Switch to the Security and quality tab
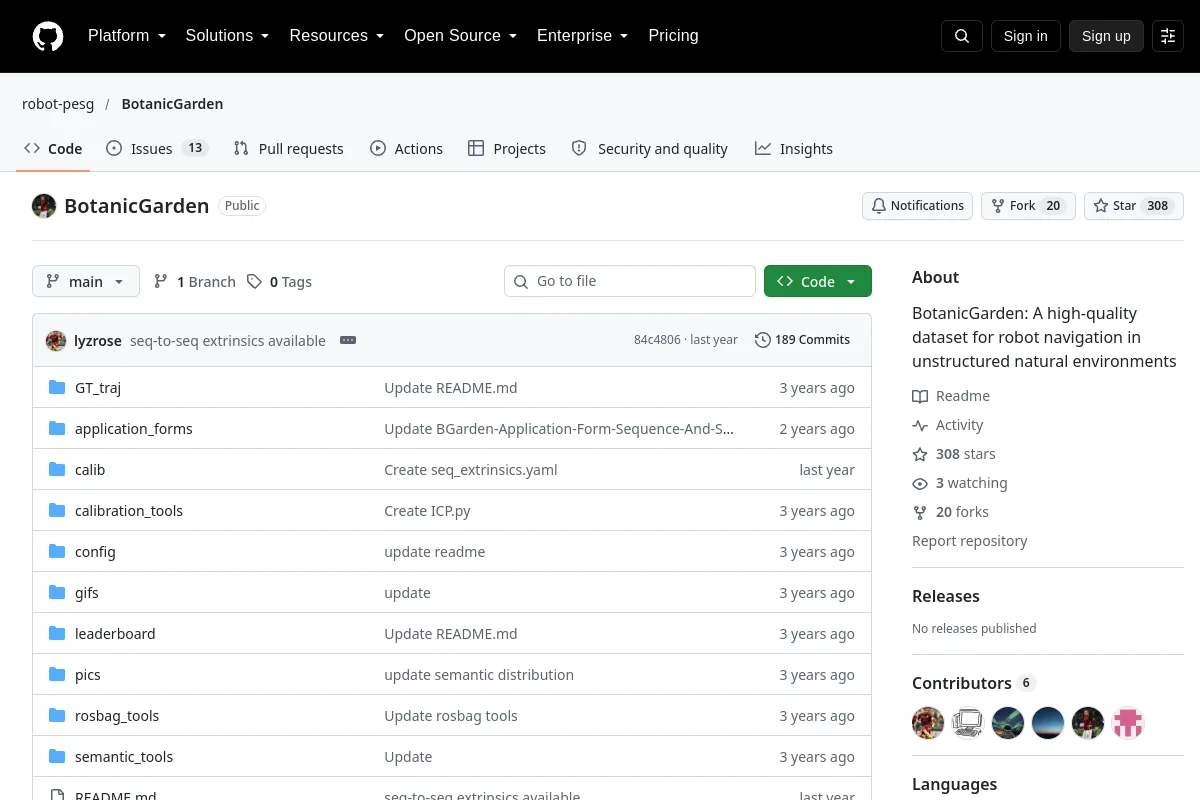This screenshot has height=800, width=1200. (x=650, y=149)
